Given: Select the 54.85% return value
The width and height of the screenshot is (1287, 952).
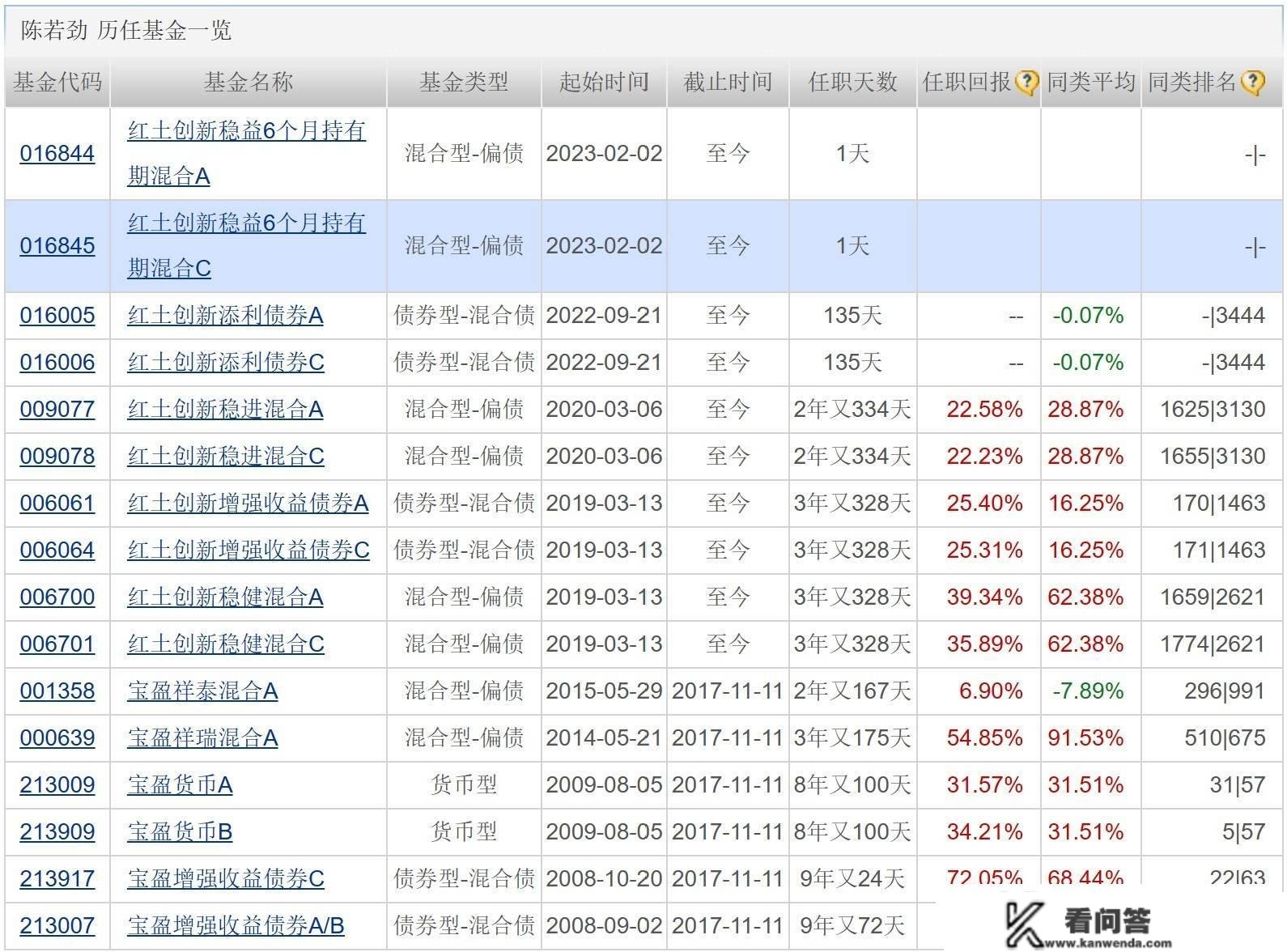Looking at the screenshot, I should (985, 738).
